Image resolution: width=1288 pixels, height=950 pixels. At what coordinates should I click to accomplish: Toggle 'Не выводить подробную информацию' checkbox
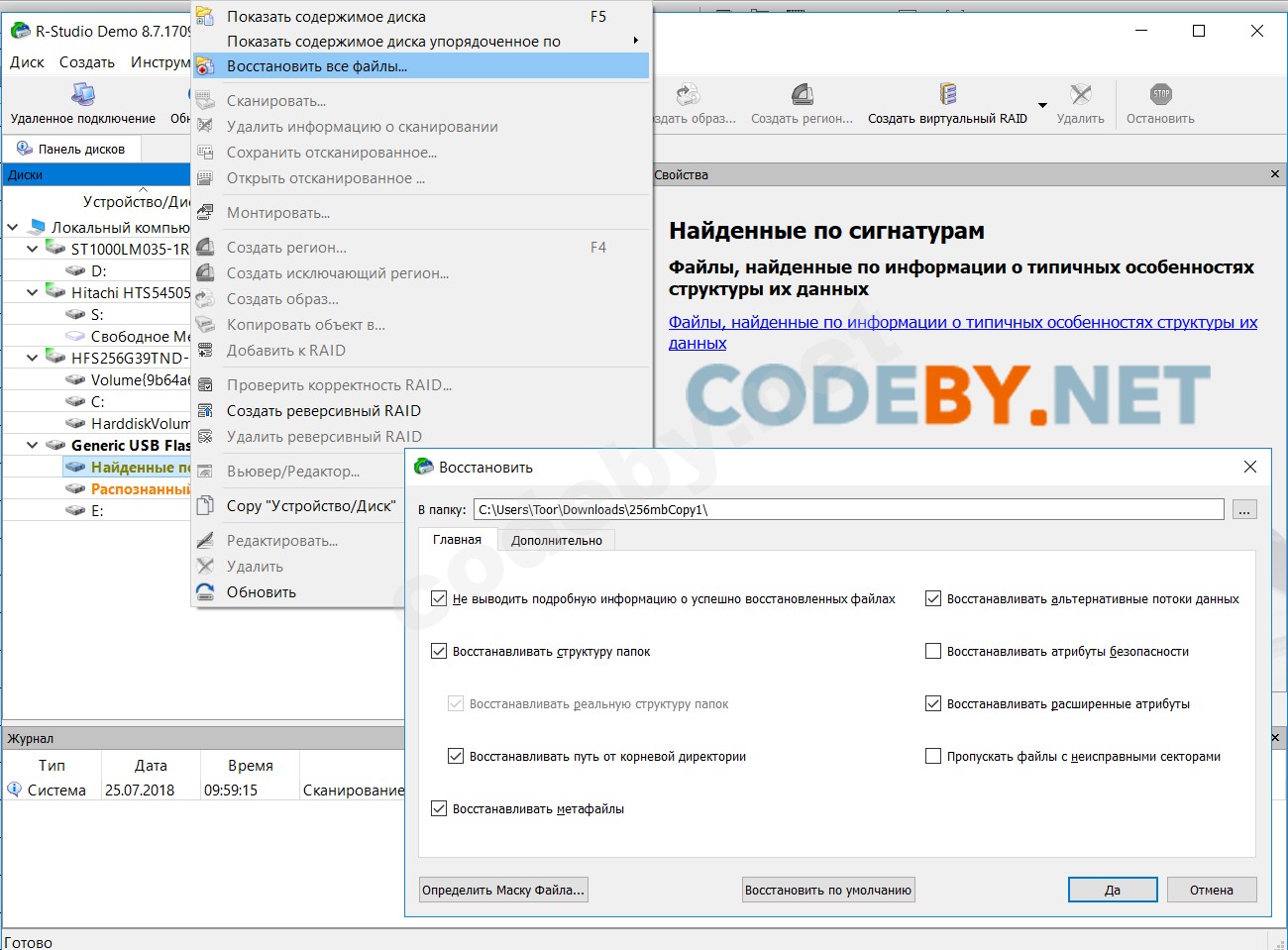pos(439,598)
